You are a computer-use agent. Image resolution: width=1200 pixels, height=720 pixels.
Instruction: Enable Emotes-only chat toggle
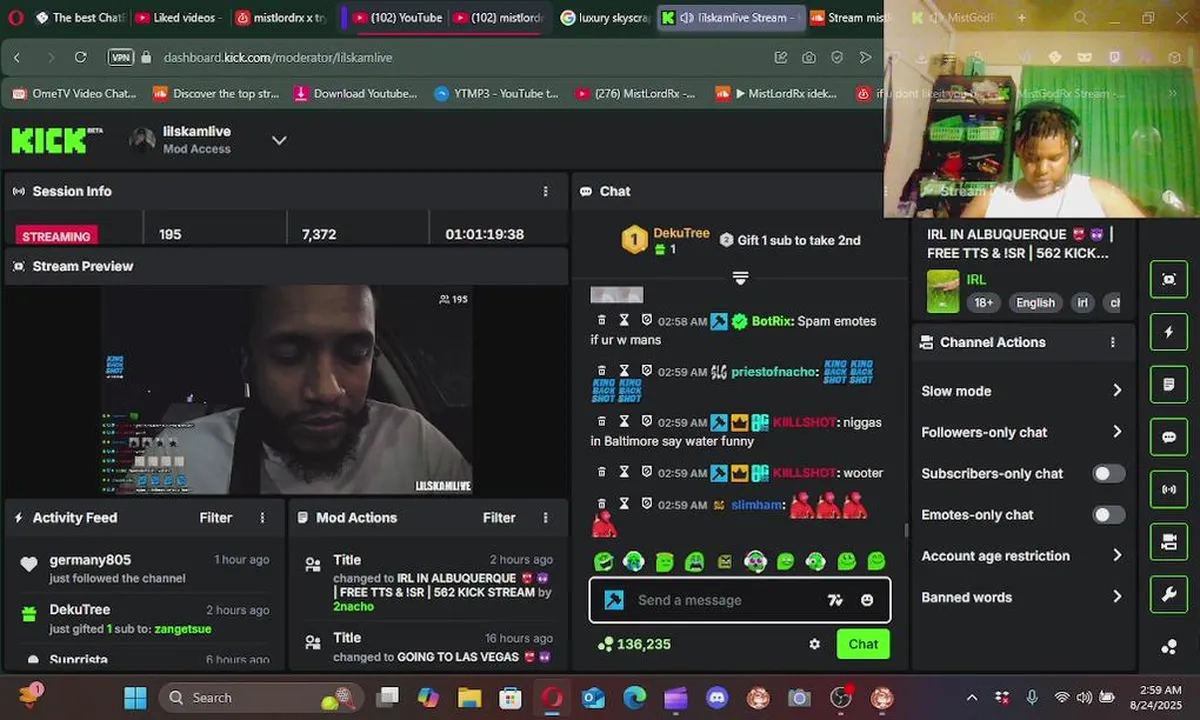point(1108,515)
